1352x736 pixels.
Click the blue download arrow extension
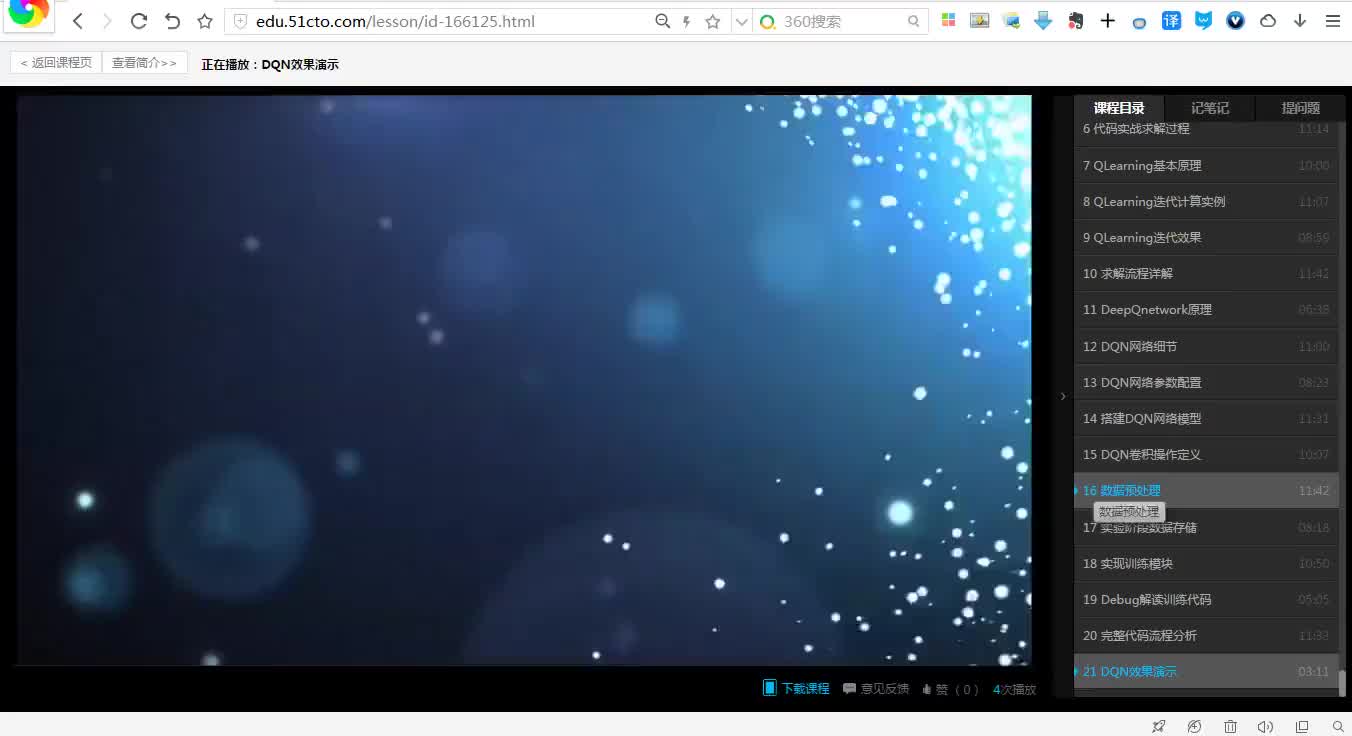1043,20
